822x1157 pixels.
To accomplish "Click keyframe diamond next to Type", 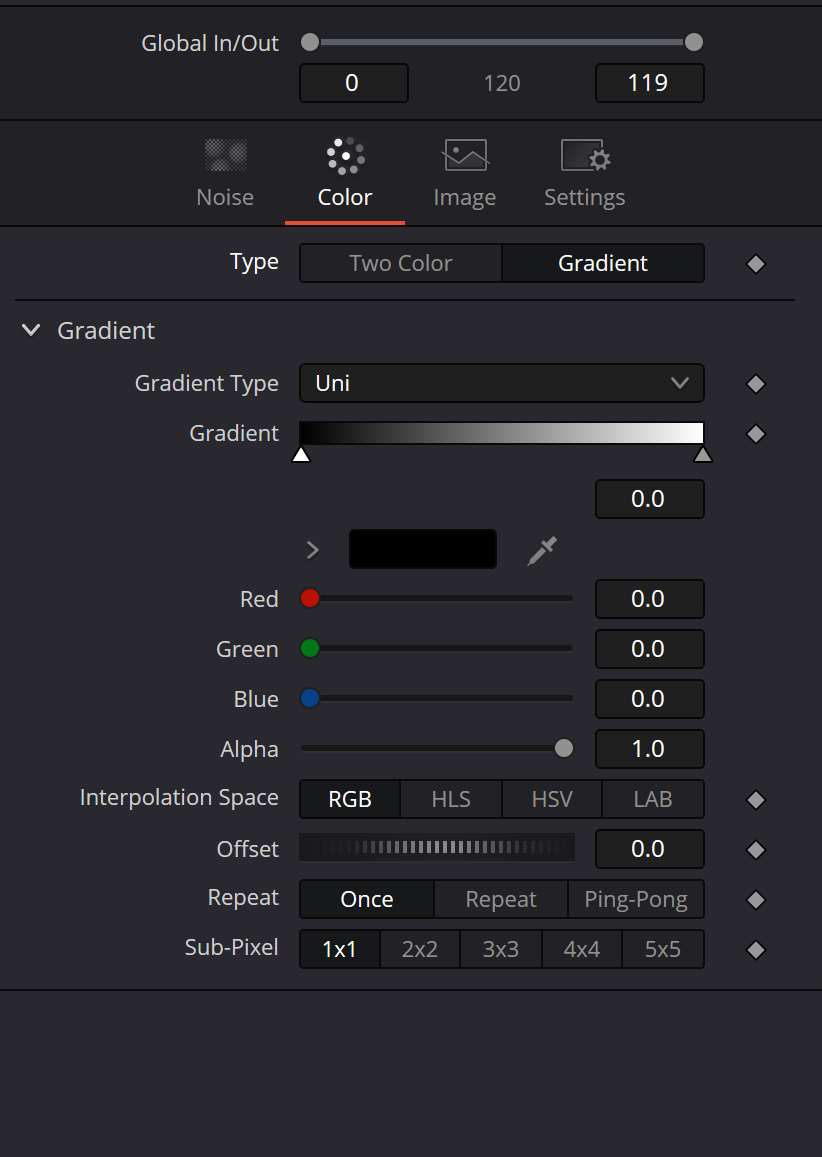I will [756, 264].
